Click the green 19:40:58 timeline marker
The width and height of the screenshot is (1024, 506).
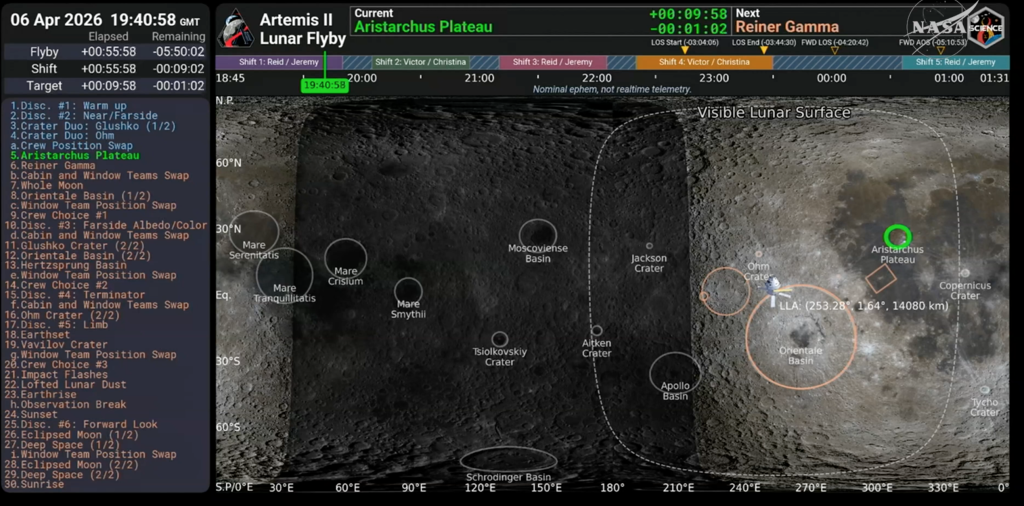tap(324, 86)
